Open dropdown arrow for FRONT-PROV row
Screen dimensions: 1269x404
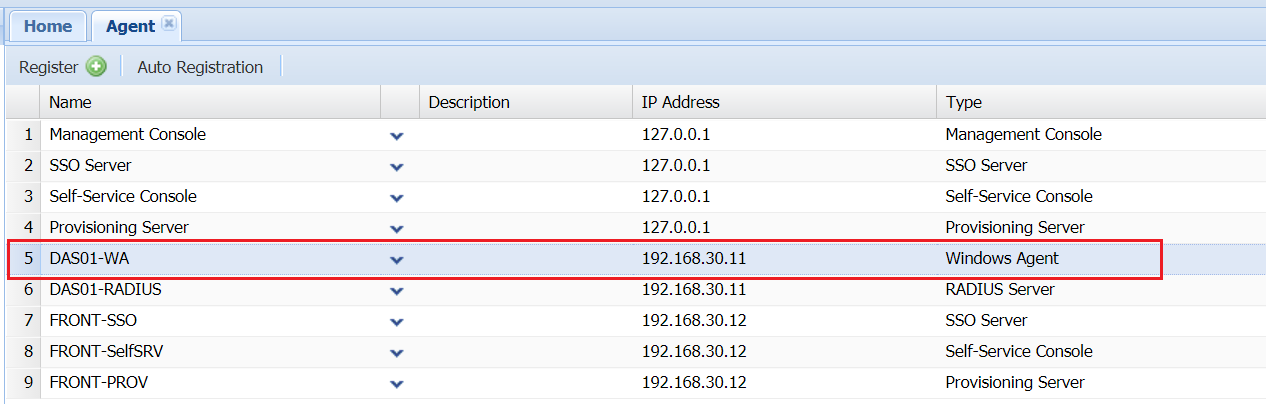[397, 383]
